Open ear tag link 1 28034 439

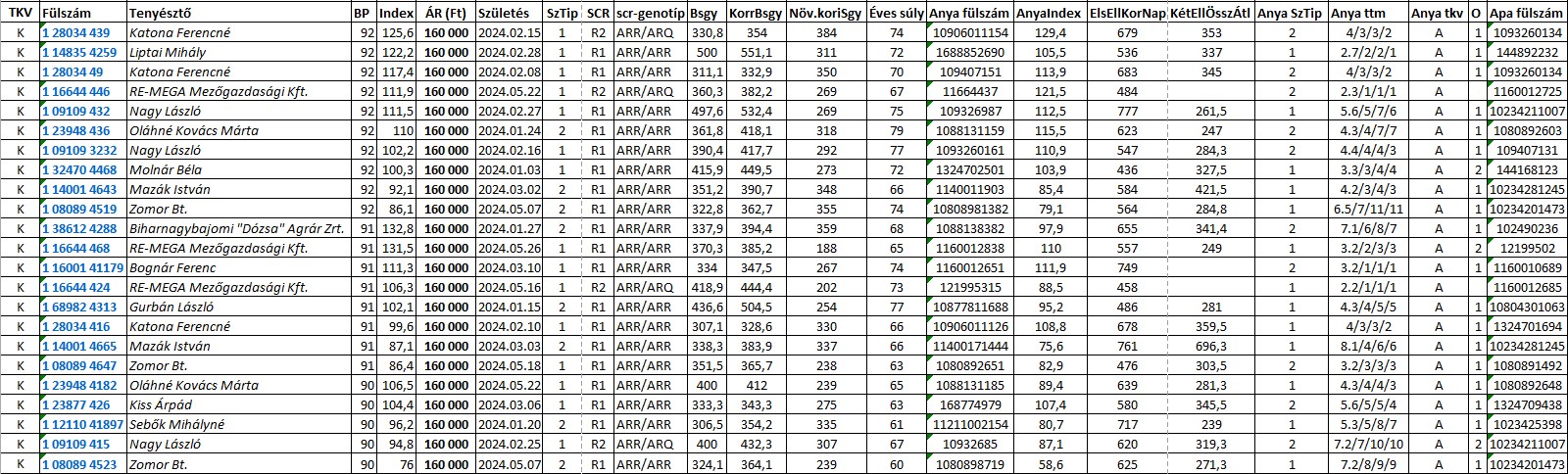(76, 33)
